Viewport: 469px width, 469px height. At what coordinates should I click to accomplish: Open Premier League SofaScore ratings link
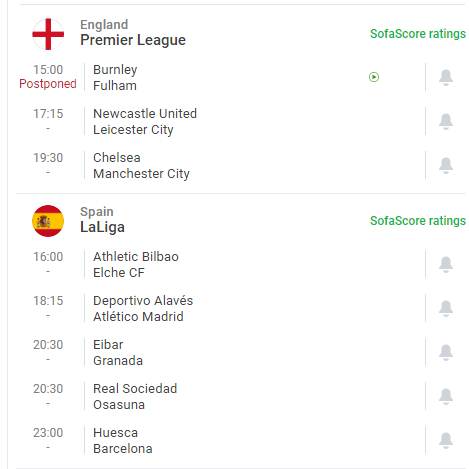(418, 34)
